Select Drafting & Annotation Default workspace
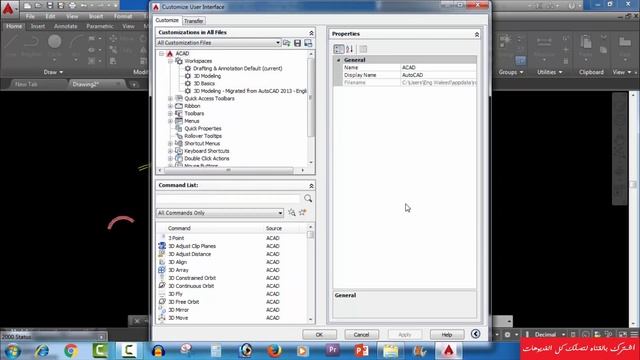Image resolution: width=640 pixels, height=360 pixels. tap(238, 69)
